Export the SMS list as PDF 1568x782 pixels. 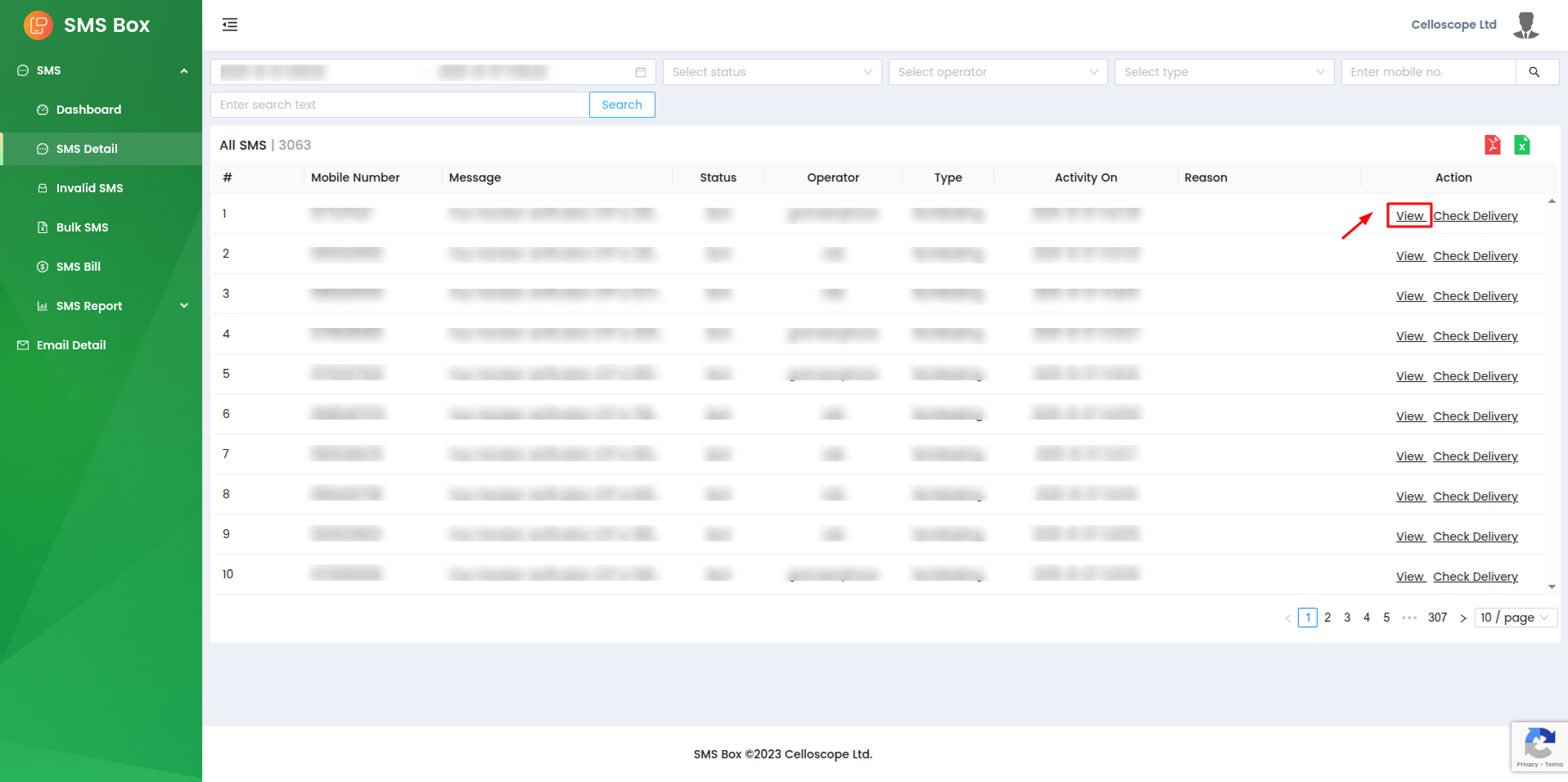1492,145
